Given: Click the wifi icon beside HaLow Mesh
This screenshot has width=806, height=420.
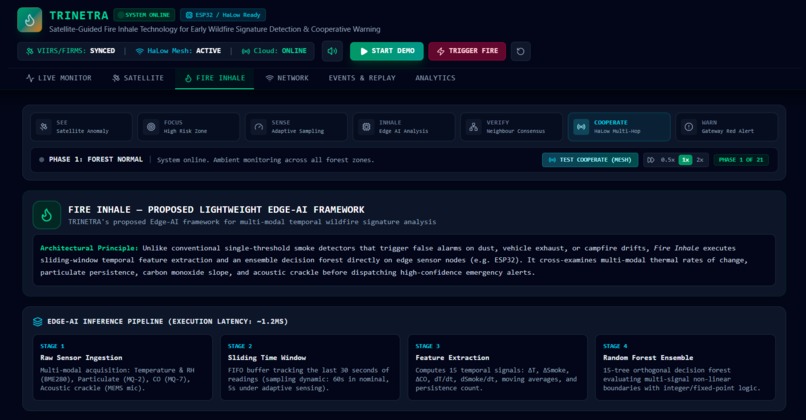Looking at the screenshot, I should pyautogui.click(x=139, y=51).
